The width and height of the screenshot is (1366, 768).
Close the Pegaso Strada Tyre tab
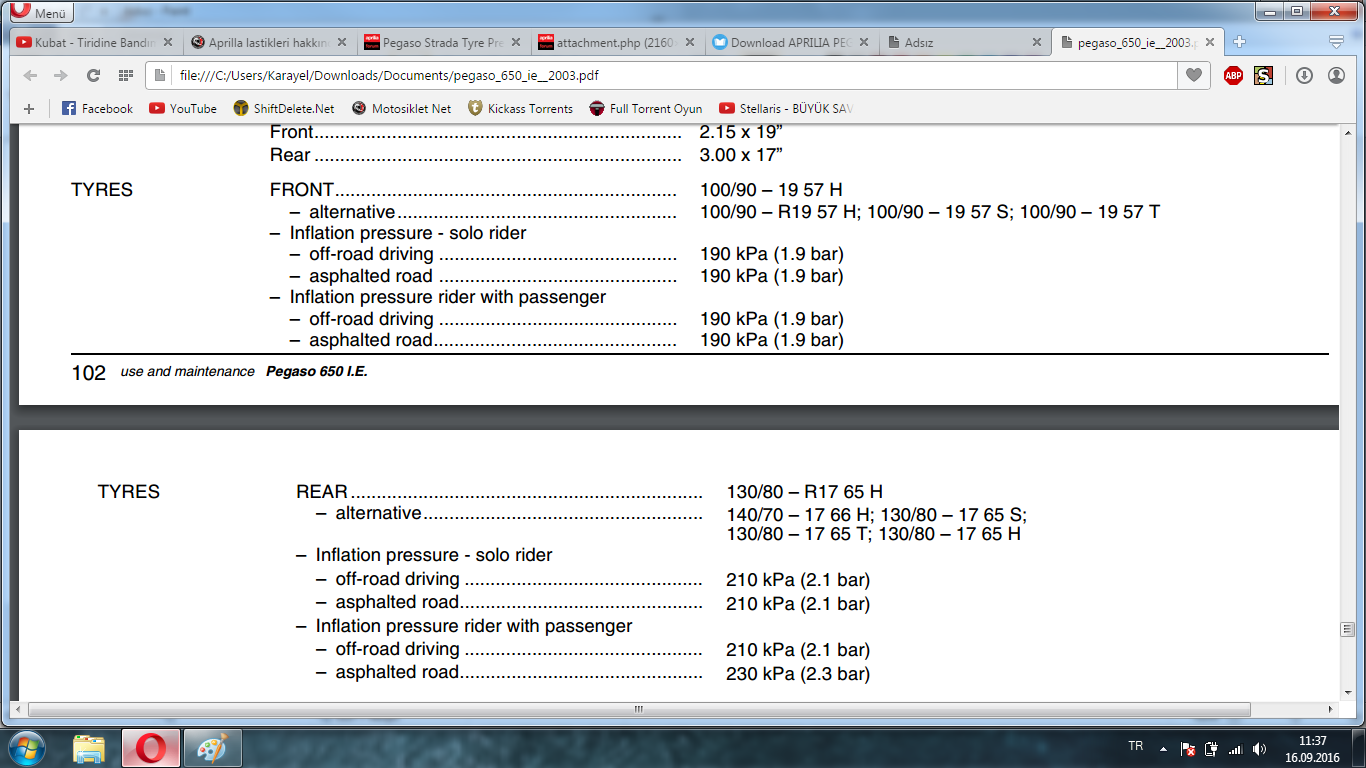click(x=516, y=43)
